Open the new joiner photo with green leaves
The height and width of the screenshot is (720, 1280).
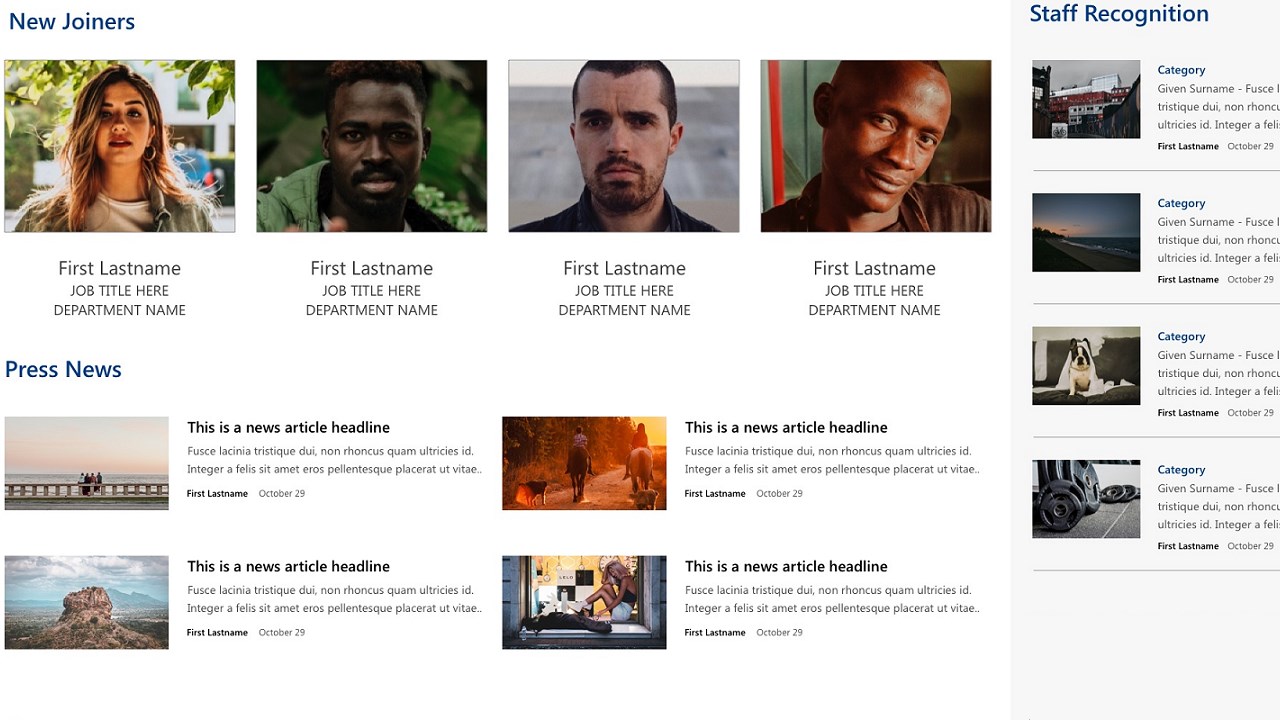[372, 146]
